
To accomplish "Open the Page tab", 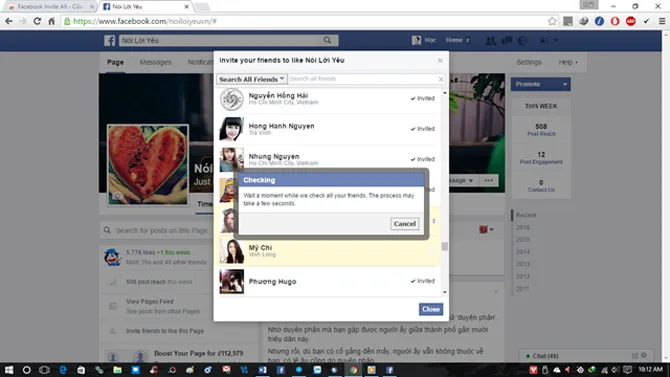I will click(115, 62).
